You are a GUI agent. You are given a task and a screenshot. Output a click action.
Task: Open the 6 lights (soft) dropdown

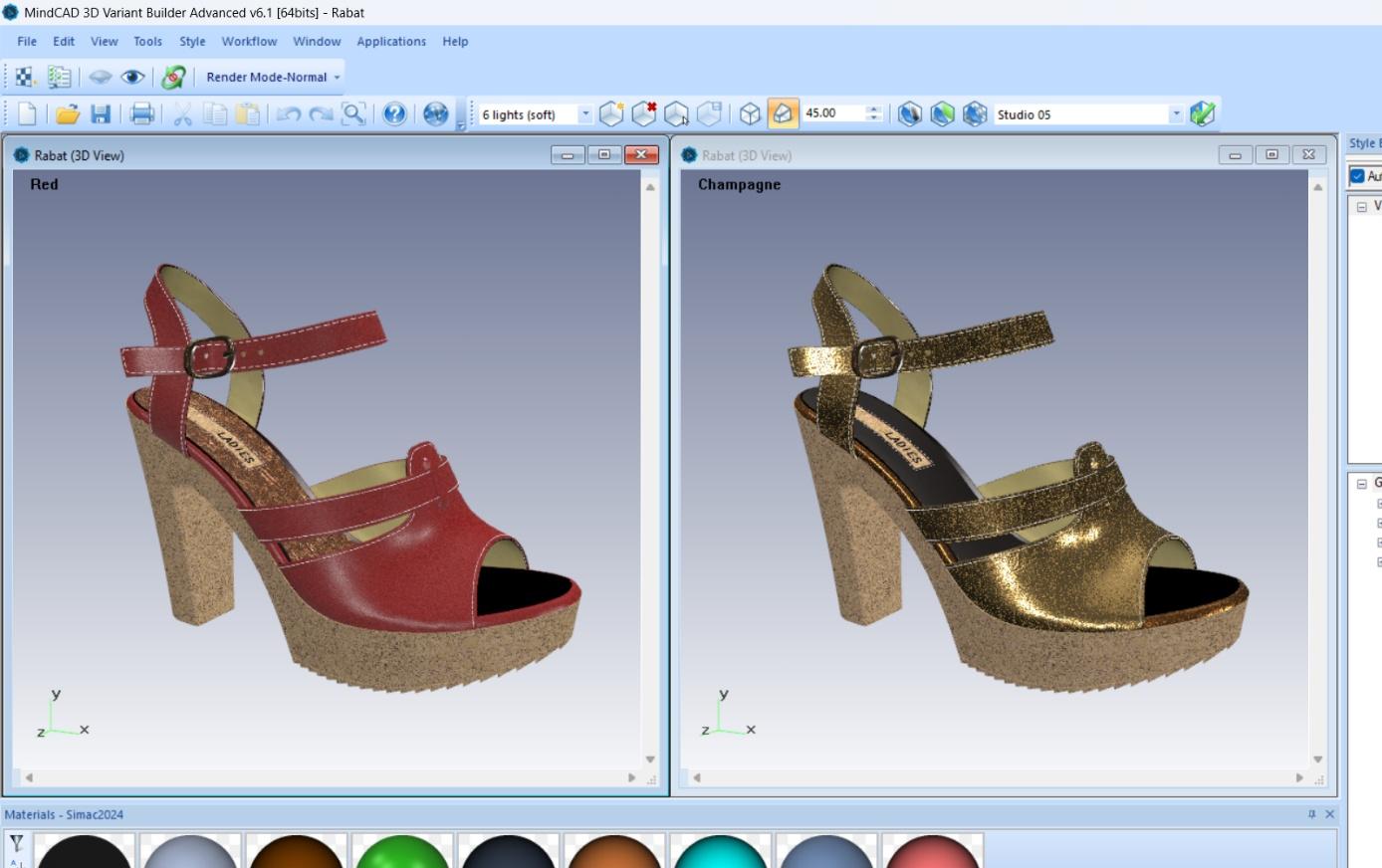586,113
